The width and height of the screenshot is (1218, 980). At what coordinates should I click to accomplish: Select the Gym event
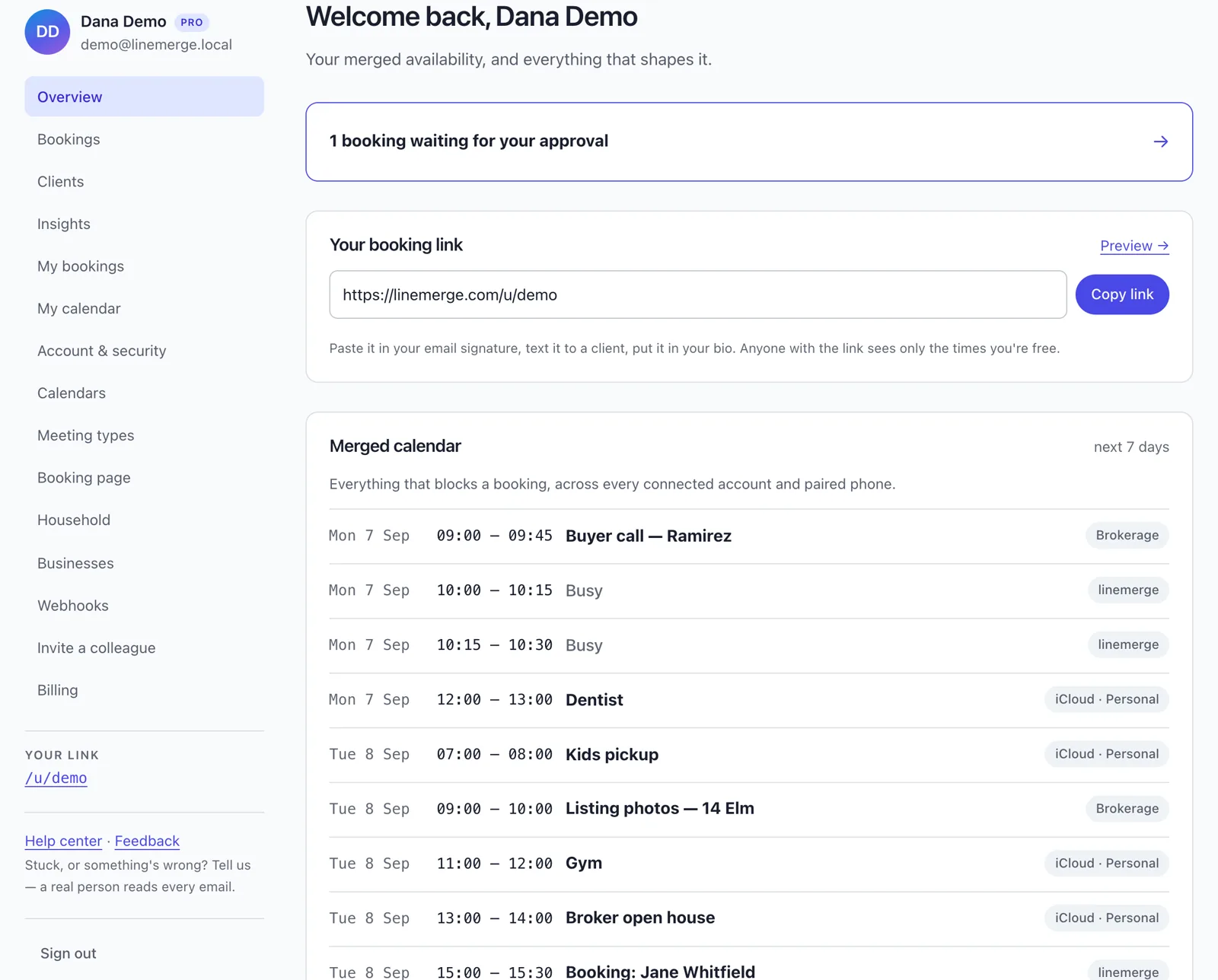click(584, 864)
